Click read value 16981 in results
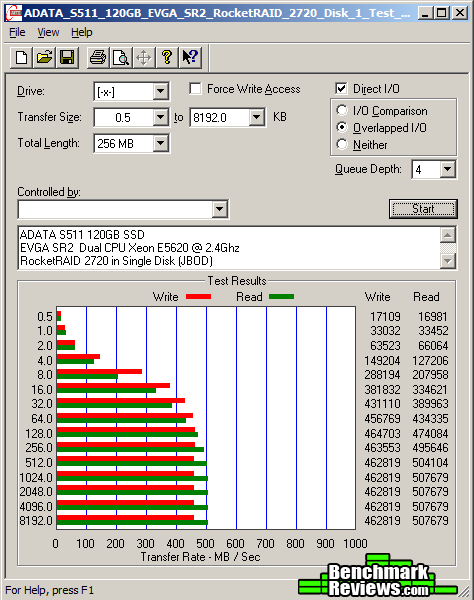 (x=433, y=316)
